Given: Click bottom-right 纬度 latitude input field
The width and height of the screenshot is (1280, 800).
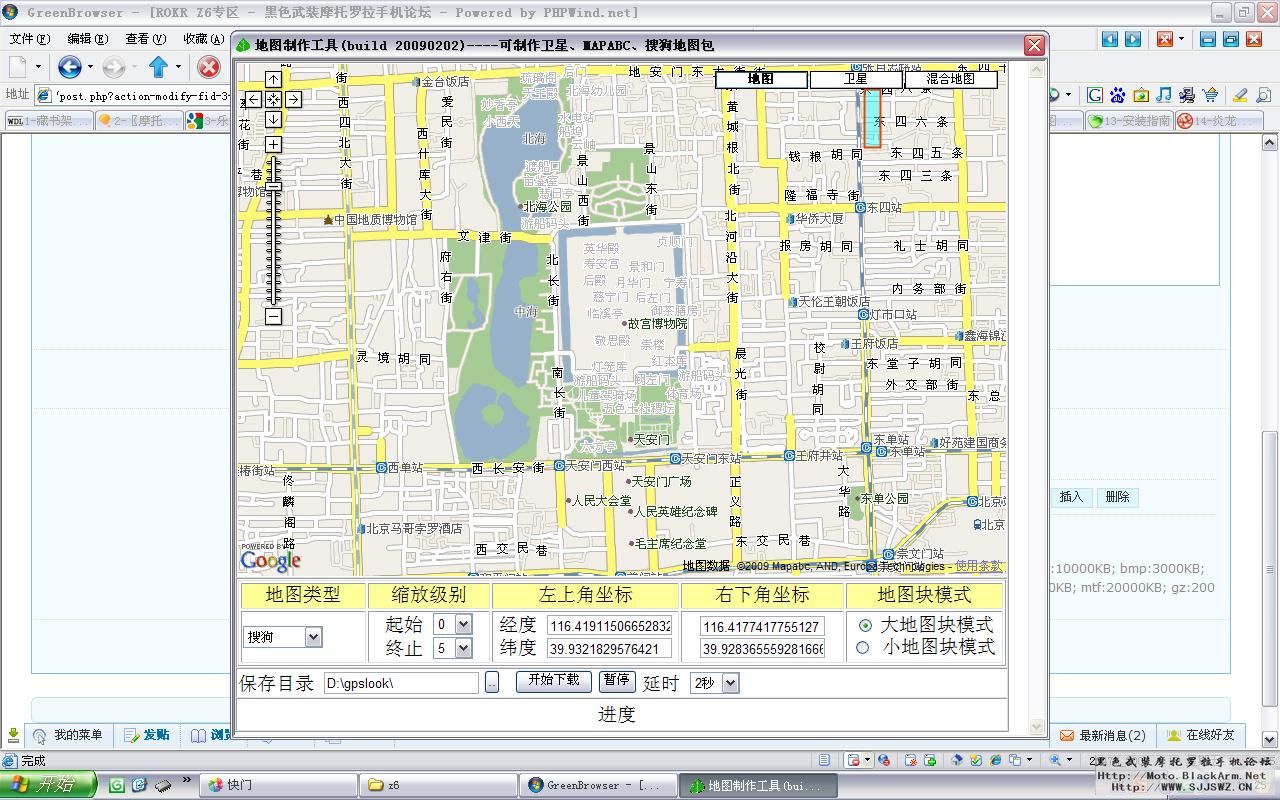Looking at the screenshot, I should click(762, 649).
